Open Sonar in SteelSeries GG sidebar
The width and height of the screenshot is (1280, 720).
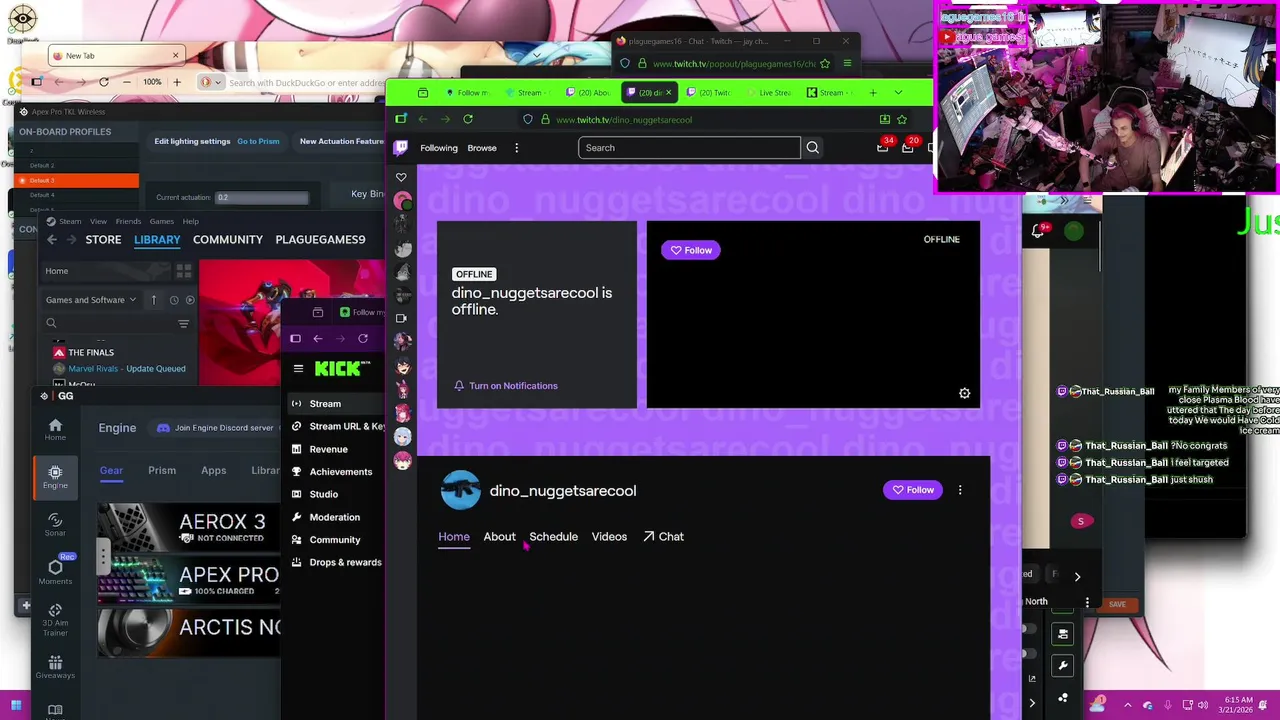[x=55, y=524]
